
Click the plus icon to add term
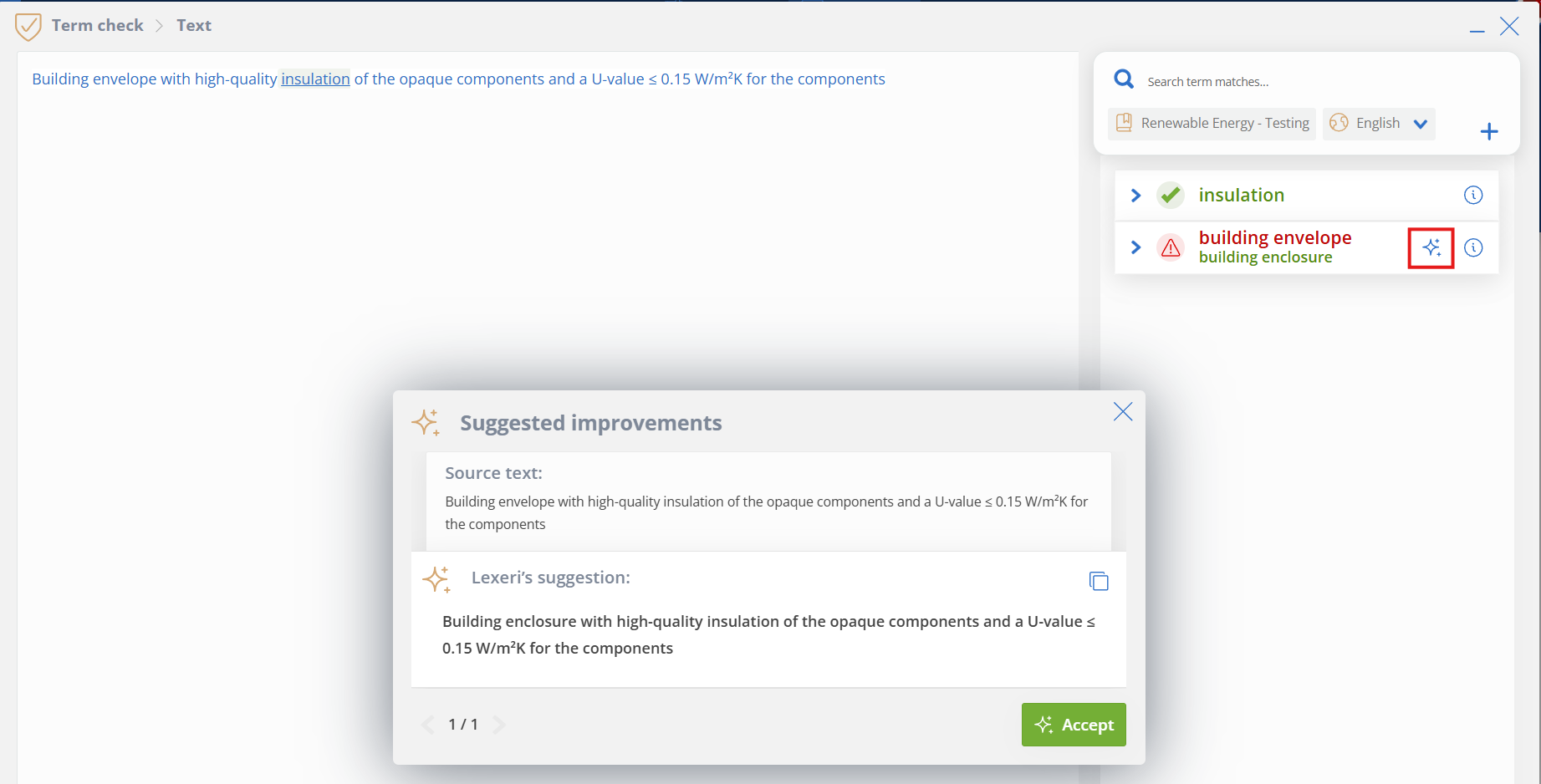pyautogui.click(x=1489, y=131)
